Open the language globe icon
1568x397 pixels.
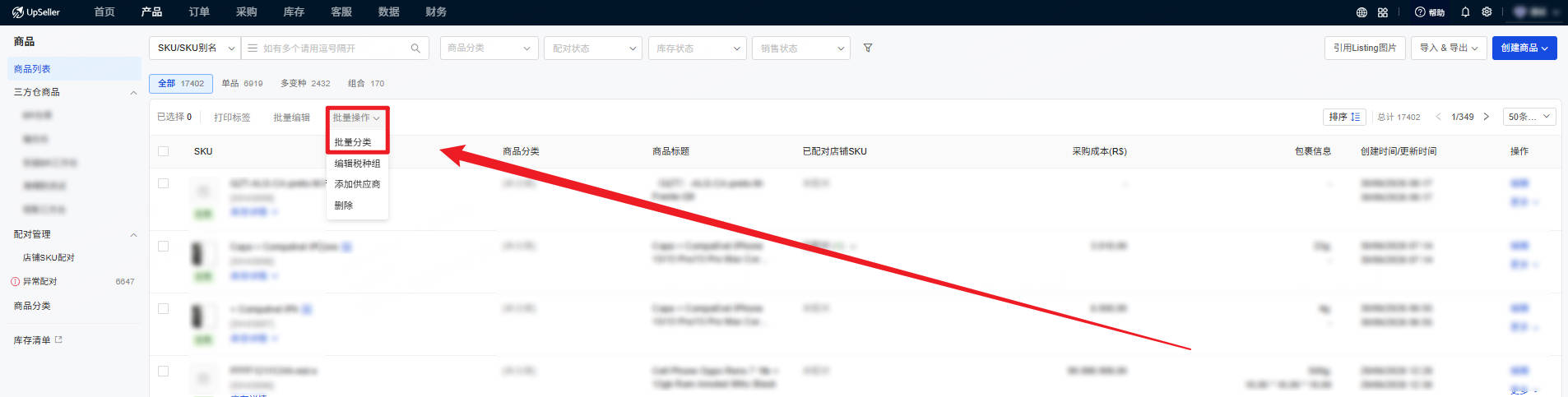(1362, 12)
